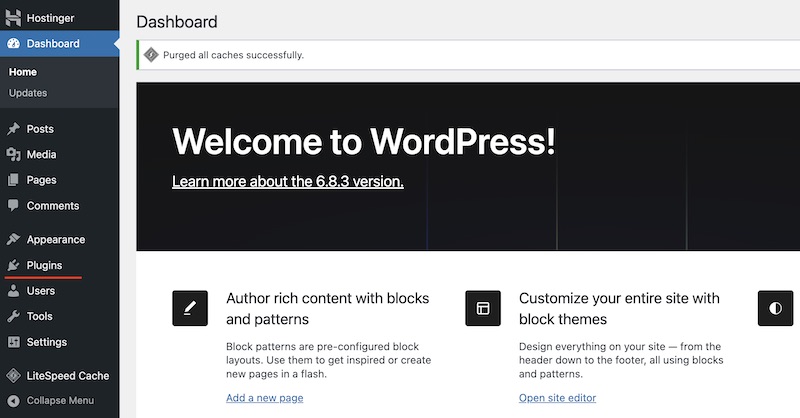Image resolution: width=800 pixels, height=418 pixels.
Task: Open the Plugins menu label
Action: pyautogui.click(x=44, y=265)
